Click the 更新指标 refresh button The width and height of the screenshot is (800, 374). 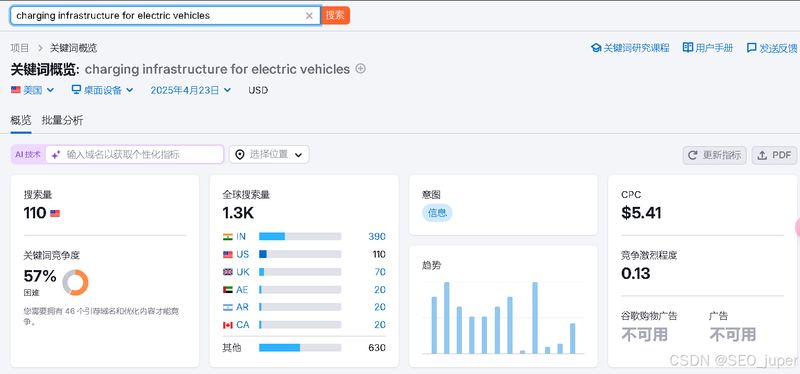point(714,155)
